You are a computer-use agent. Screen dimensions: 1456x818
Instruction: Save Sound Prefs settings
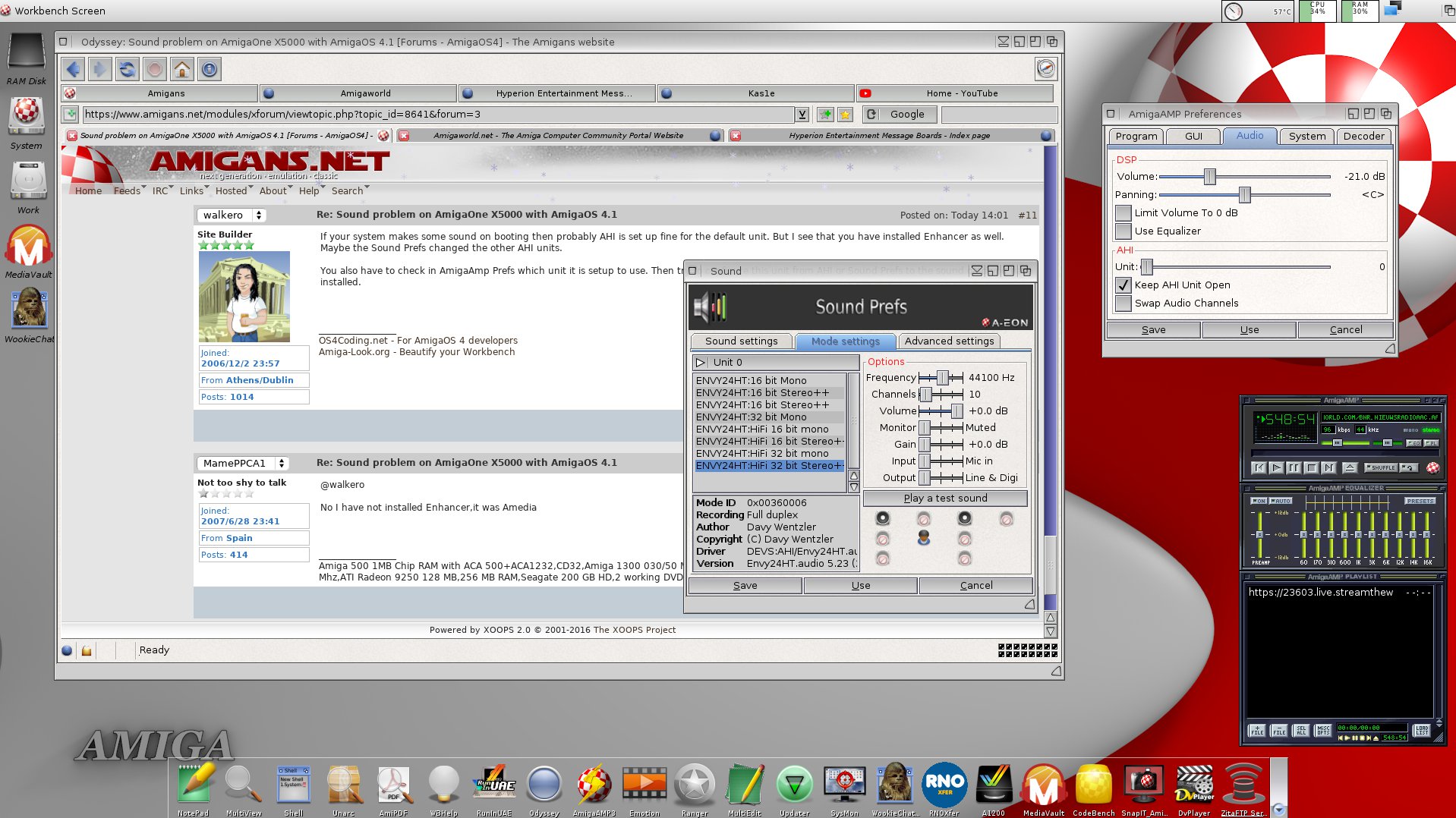click(x=745, y=586)
